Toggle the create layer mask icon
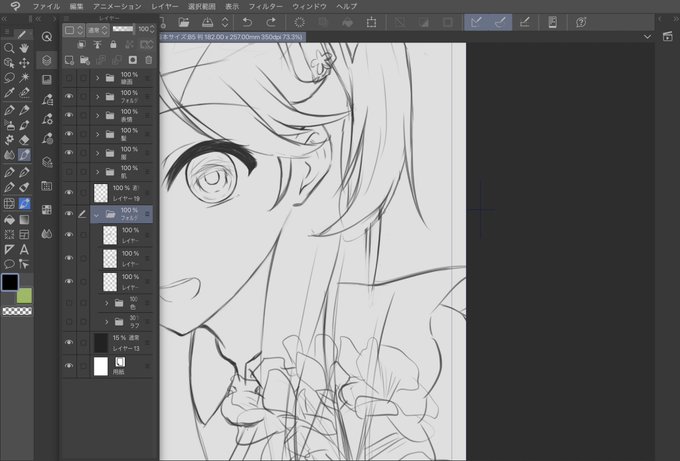 [133, 60]
